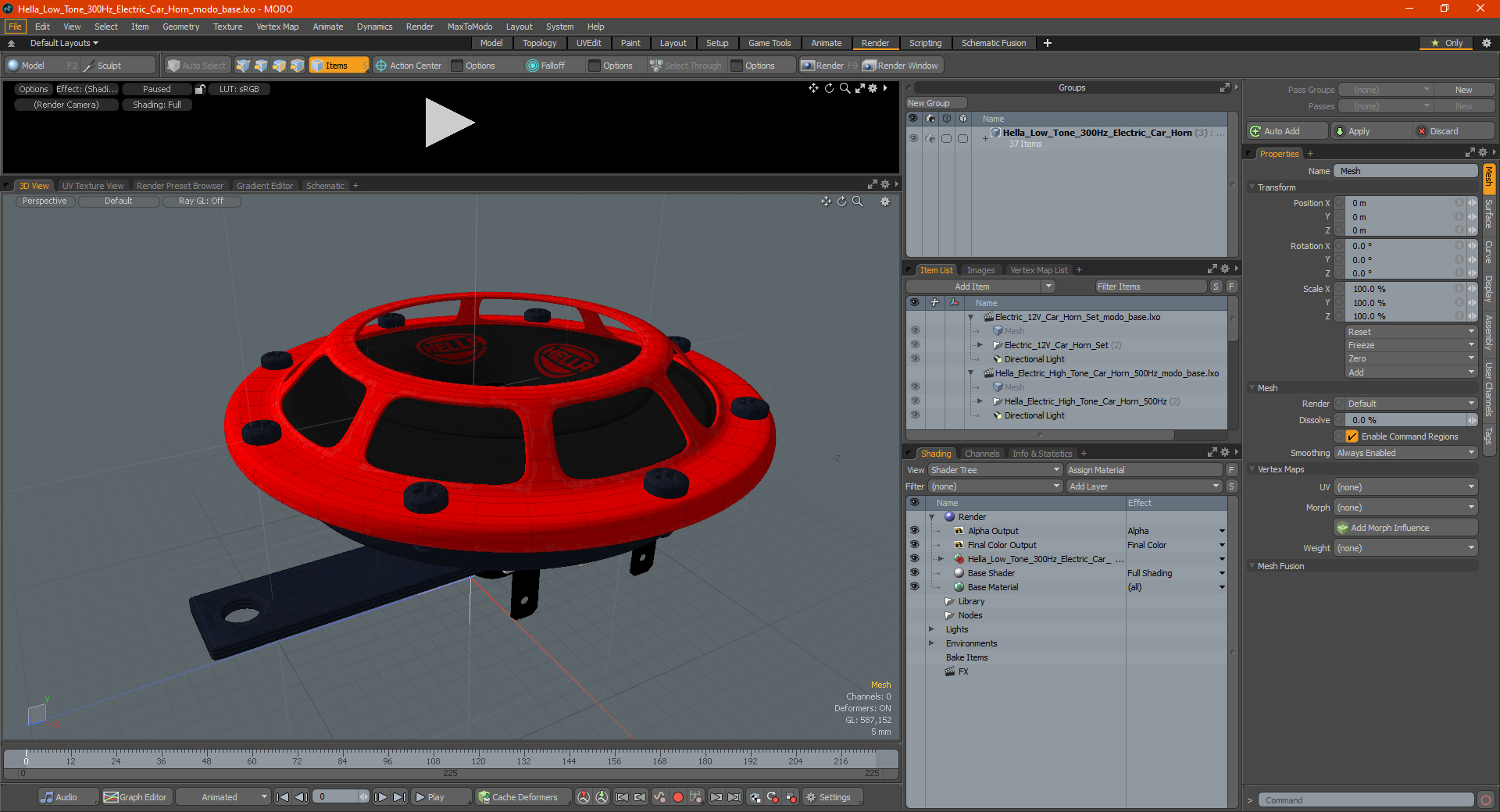This screenshot has width=1500, height=812.
Task: Click the red record keyframe icon
Action: point(678,797)
